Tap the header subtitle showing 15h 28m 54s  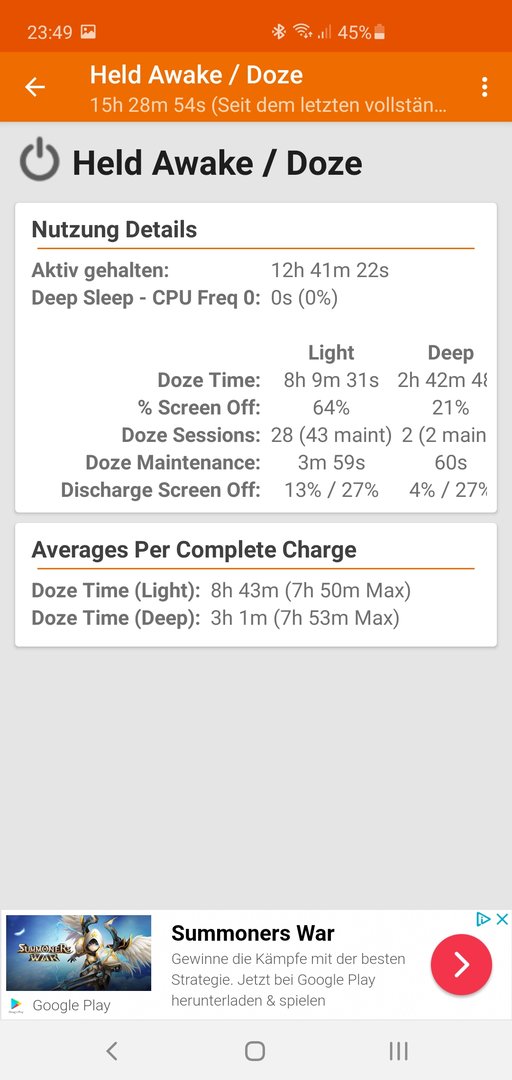click(269, 106)
